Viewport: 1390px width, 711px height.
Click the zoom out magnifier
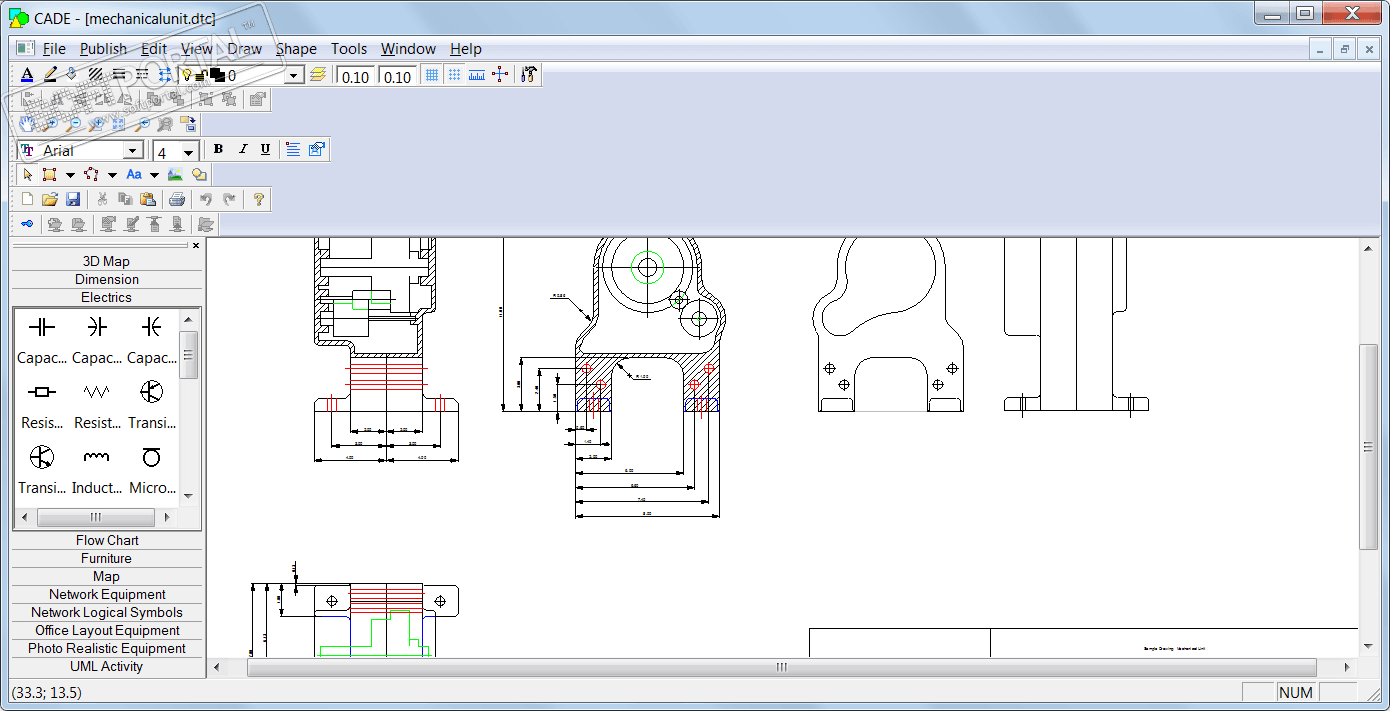pos(73,124)
